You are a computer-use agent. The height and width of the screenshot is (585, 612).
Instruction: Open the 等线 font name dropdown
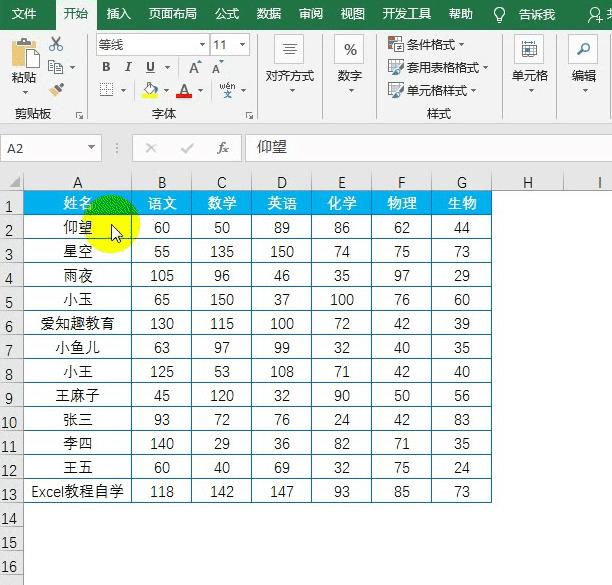tap(203, 45)
